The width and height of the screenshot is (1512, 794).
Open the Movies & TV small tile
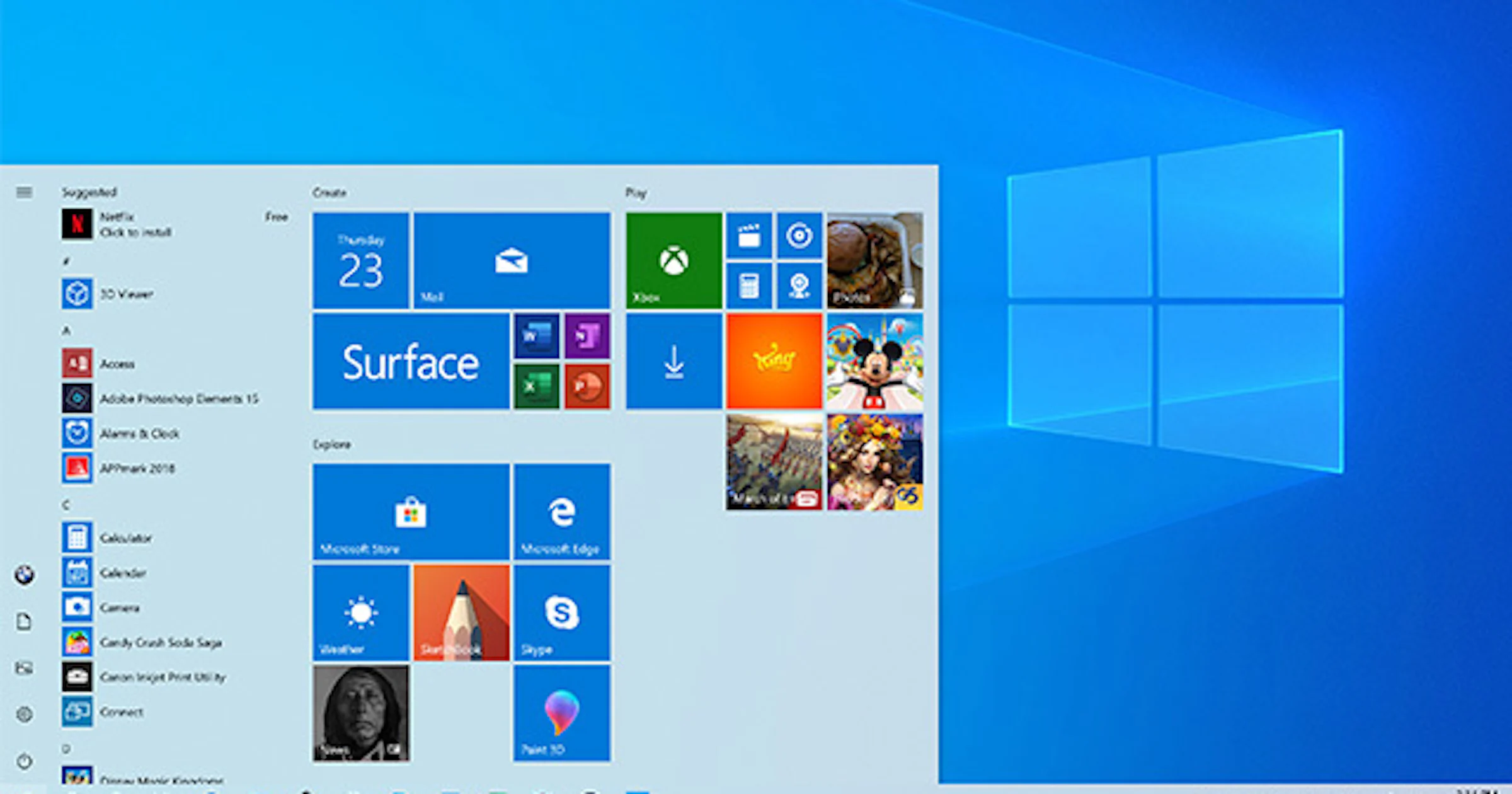point(748,236)
